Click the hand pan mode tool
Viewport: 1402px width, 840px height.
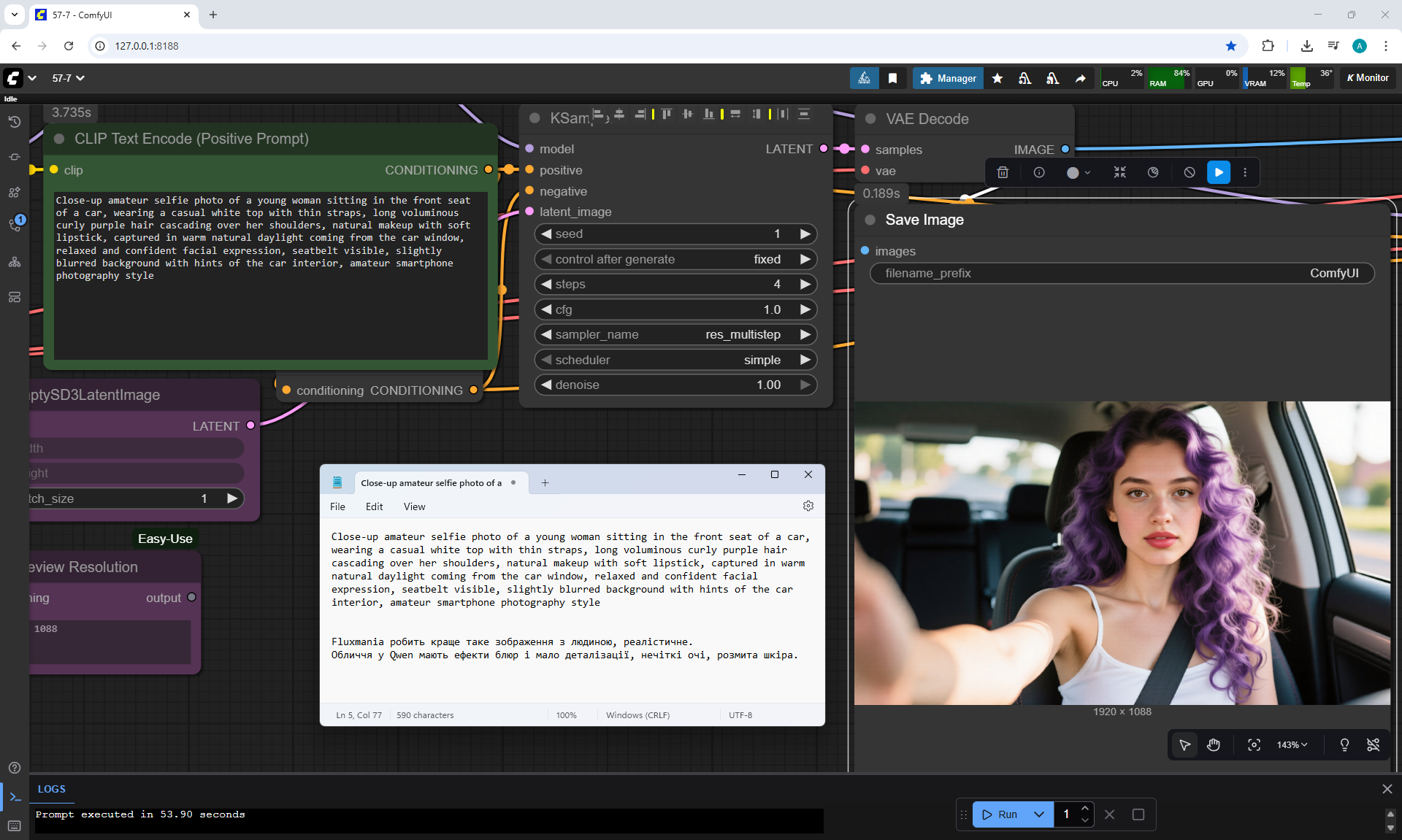(x=1214, y=744)
